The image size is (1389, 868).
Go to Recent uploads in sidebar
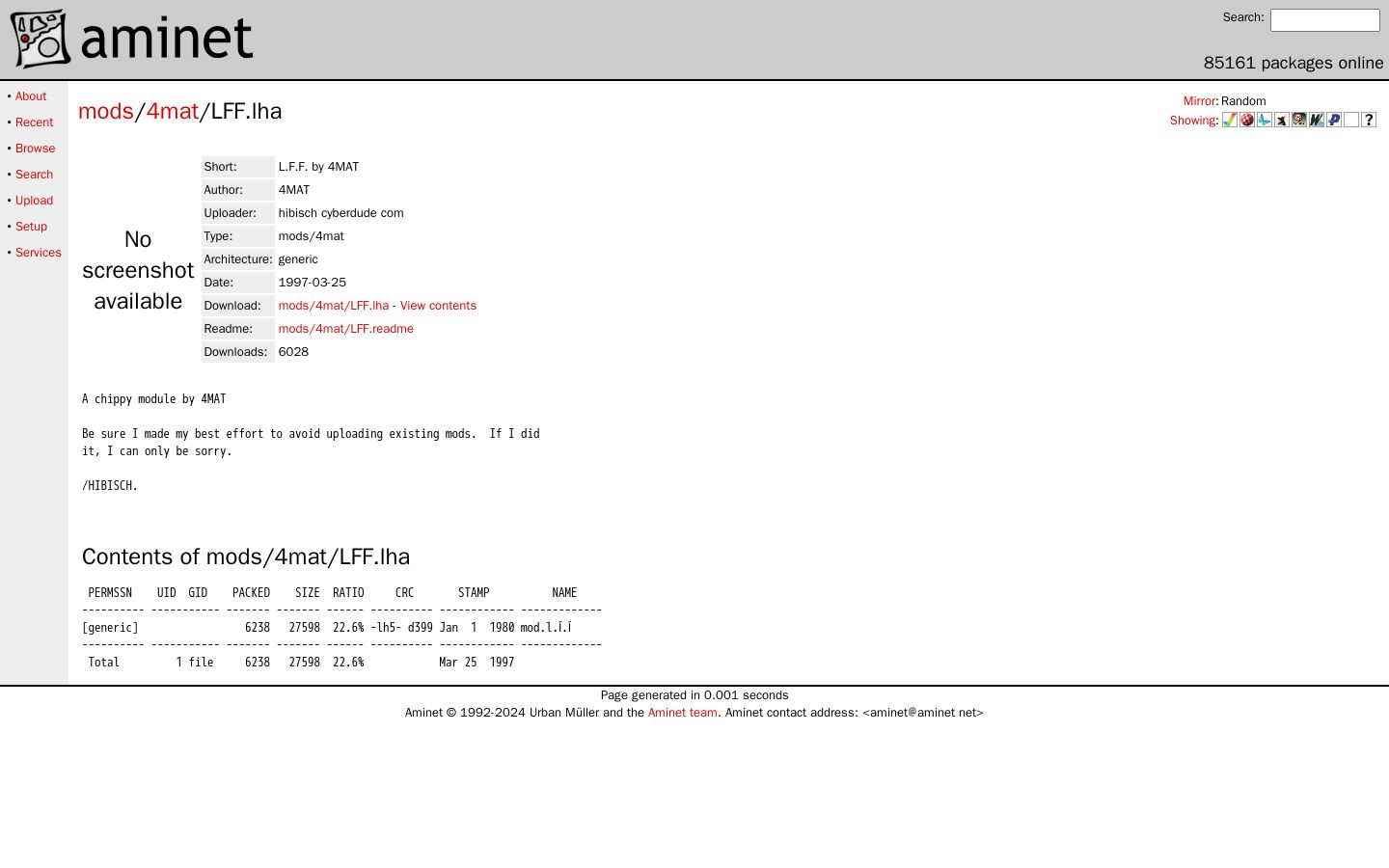pos(34,122)
